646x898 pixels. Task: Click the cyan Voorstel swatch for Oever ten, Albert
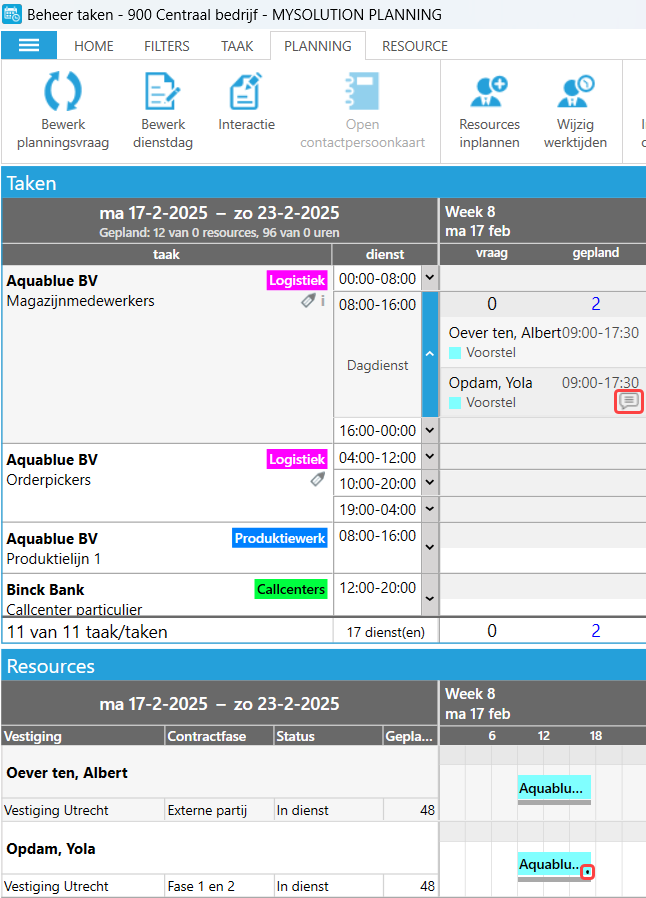tap(455, 353)
